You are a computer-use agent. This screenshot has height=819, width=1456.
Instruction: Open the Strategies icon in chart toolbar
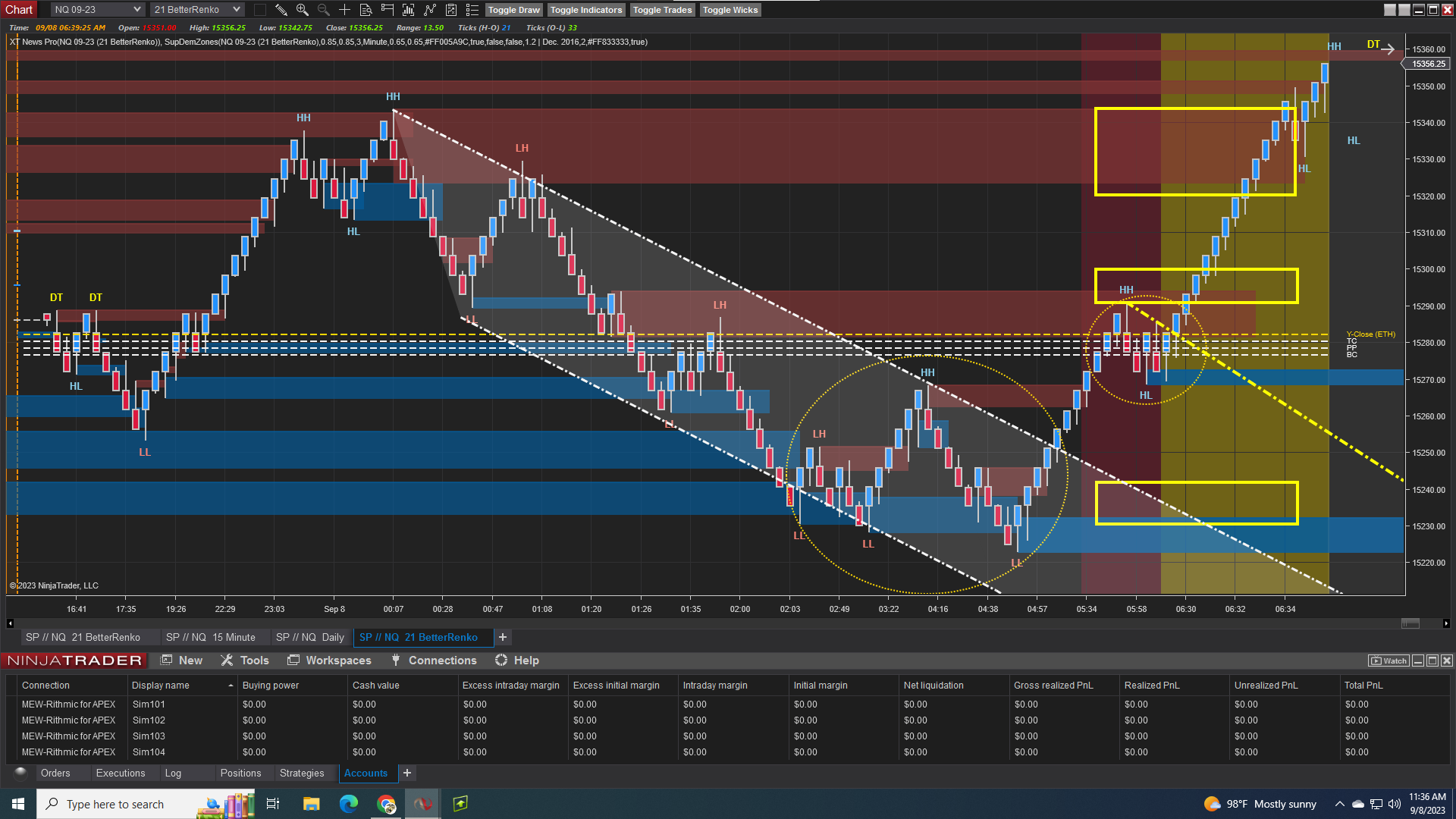(451, 10)
